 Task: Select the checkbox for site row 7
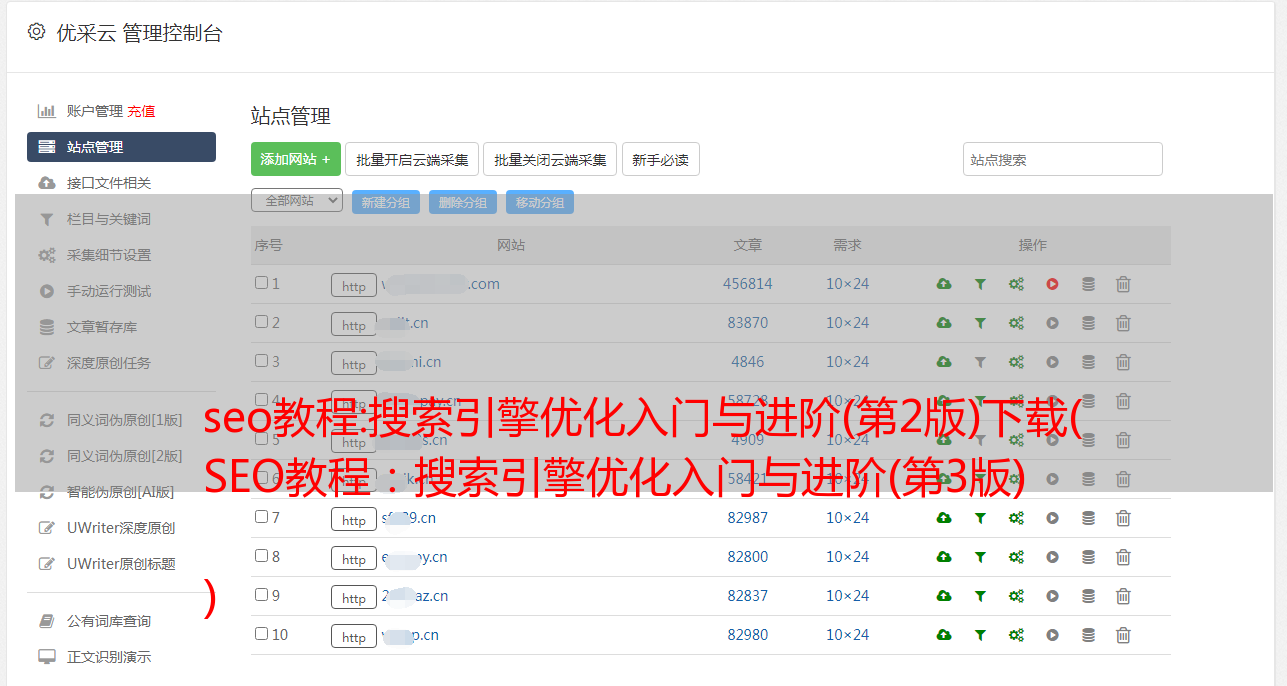[261, 517]
